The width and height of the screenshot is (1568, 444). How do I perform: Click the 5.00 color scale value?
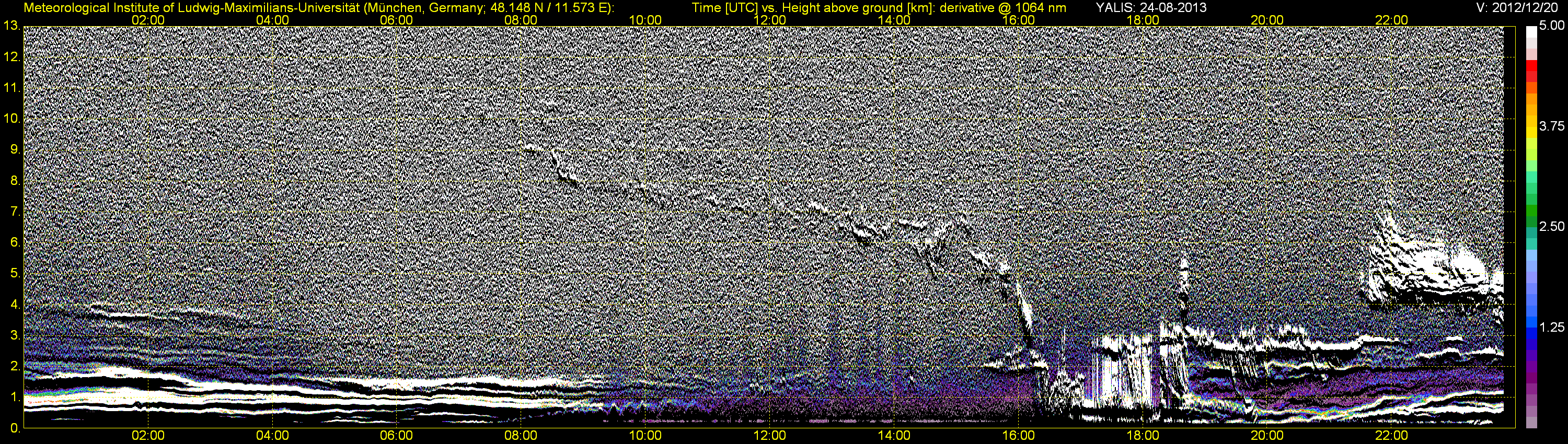coord(1552,26)
